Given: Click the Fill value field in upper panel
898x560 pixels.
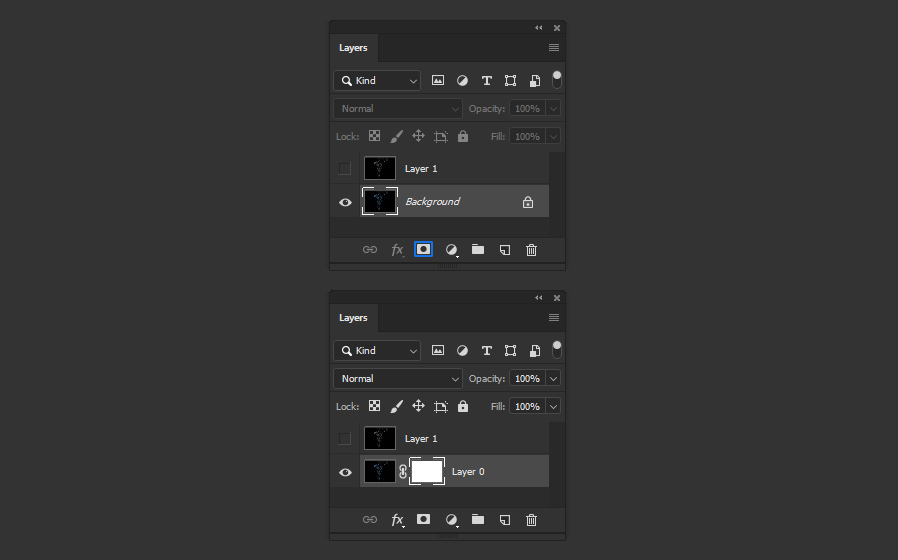Looking at the screenshot, I should point(527,136).
